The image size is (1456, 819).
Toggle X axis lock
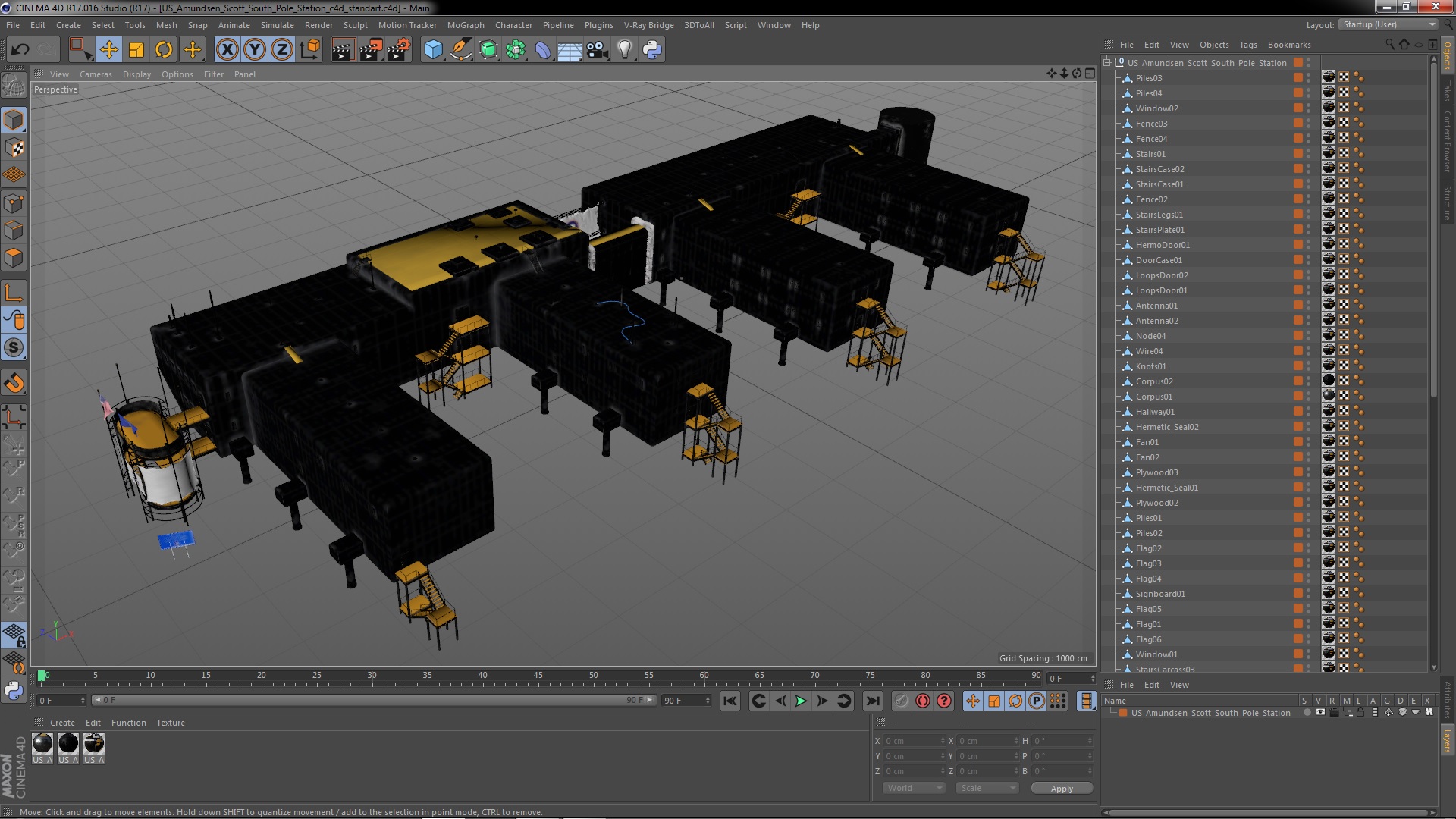pos(227,50)
